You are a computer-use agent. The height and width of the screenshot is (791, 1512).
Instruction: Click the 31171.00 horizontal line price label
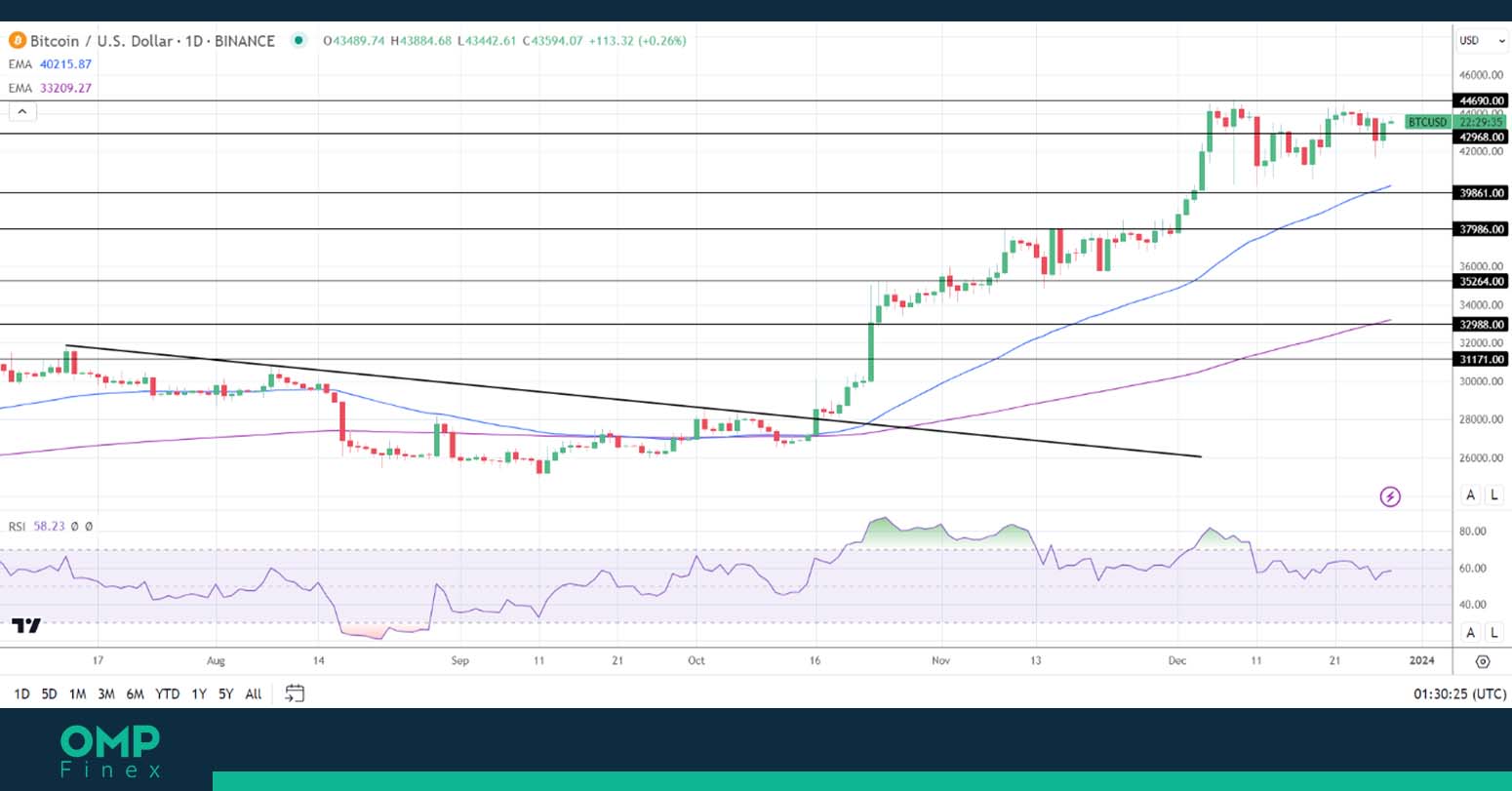pyautogui.click(x=1481, y=359)
